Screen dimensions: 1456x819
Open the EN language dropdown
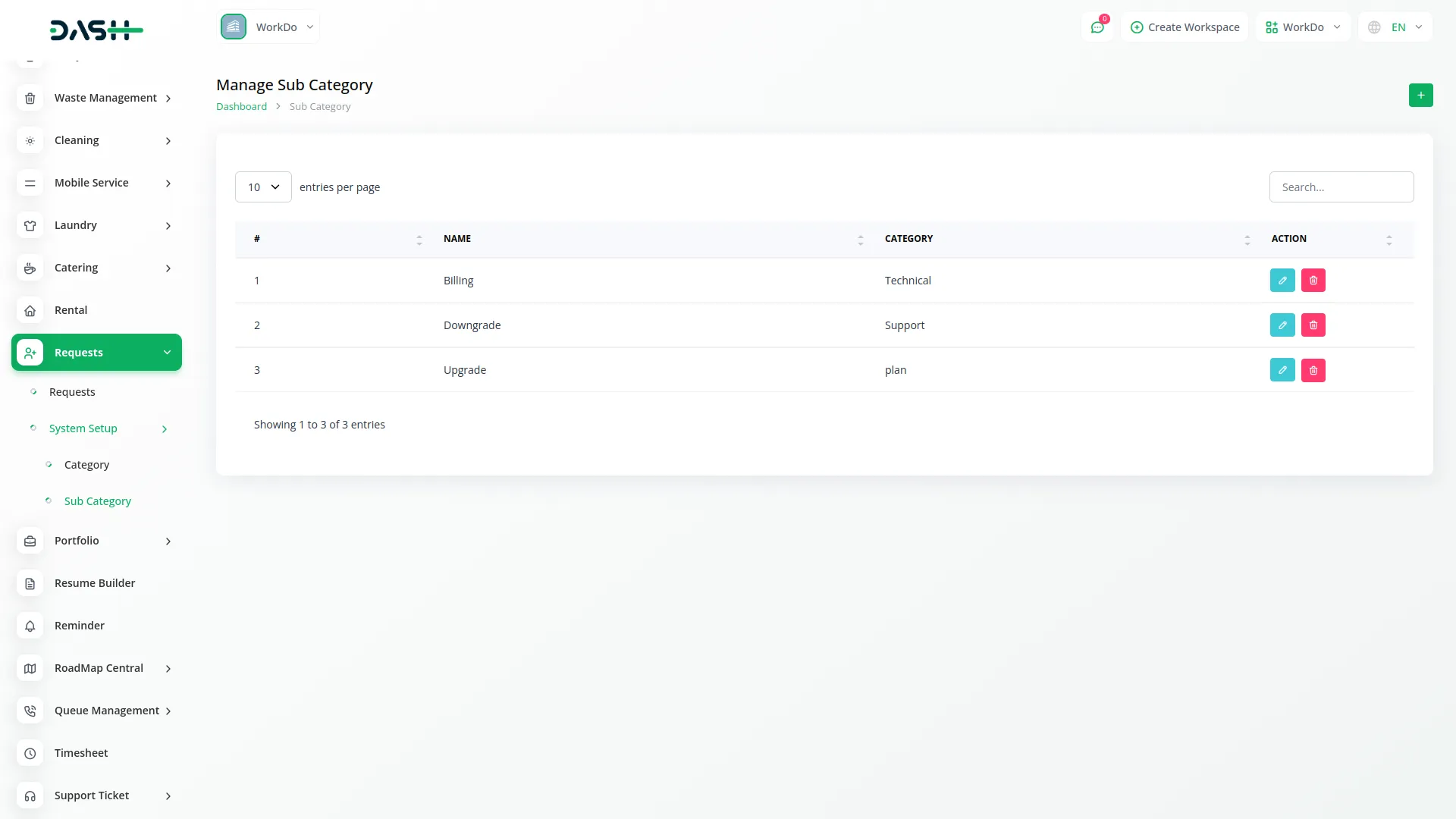click(1396, 27)
